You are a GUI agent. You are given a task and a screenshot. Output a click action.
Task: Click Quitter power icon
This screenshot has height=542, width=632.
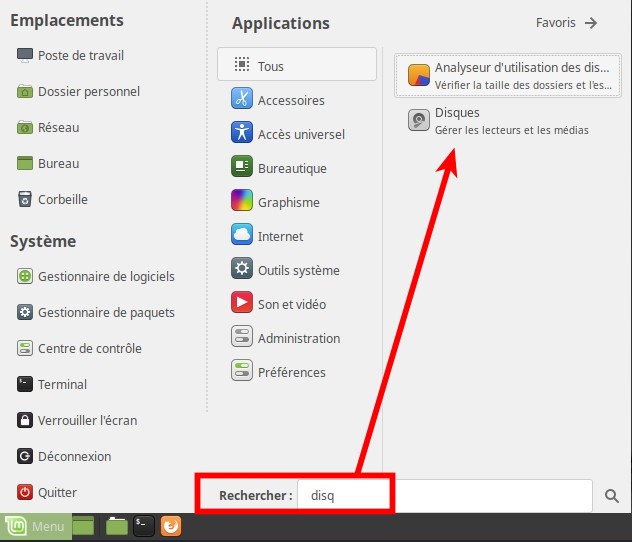26,492
